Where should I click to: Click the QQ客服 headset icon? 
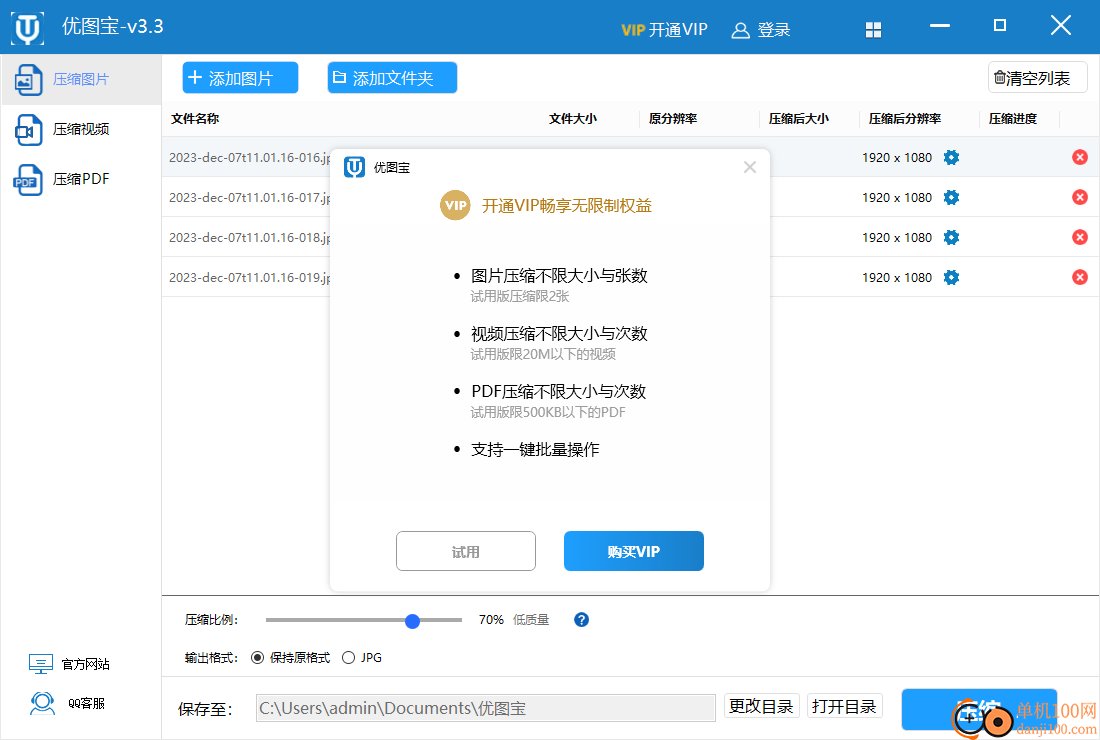click(43, 704)
